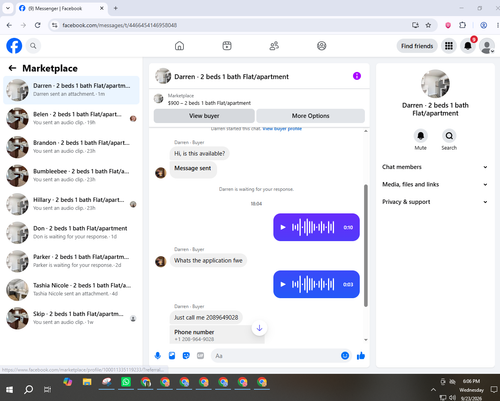The height and width of the screenshot is (401, 500).
Task: Open the Brandon conversation
Action: 71,147
